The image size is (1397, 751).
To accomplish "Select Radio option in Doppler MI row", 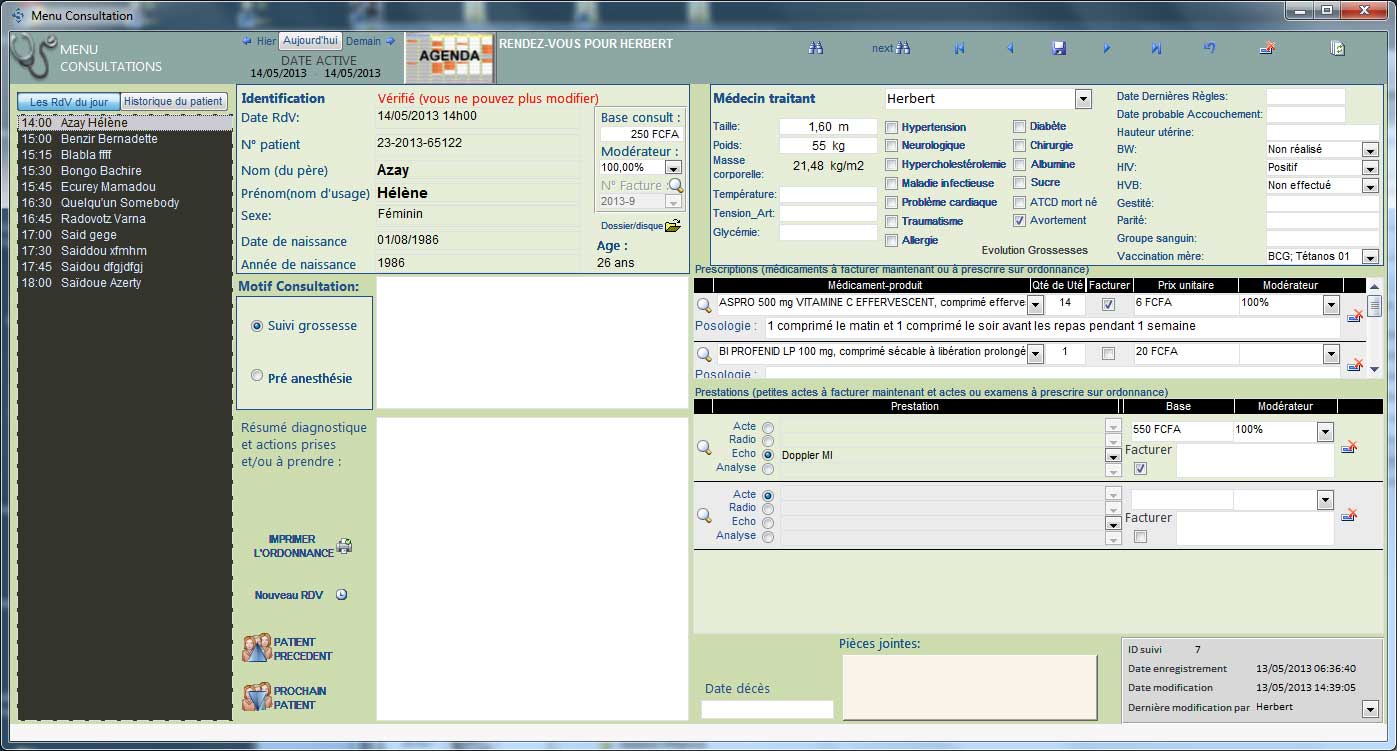I will [768, 441].
